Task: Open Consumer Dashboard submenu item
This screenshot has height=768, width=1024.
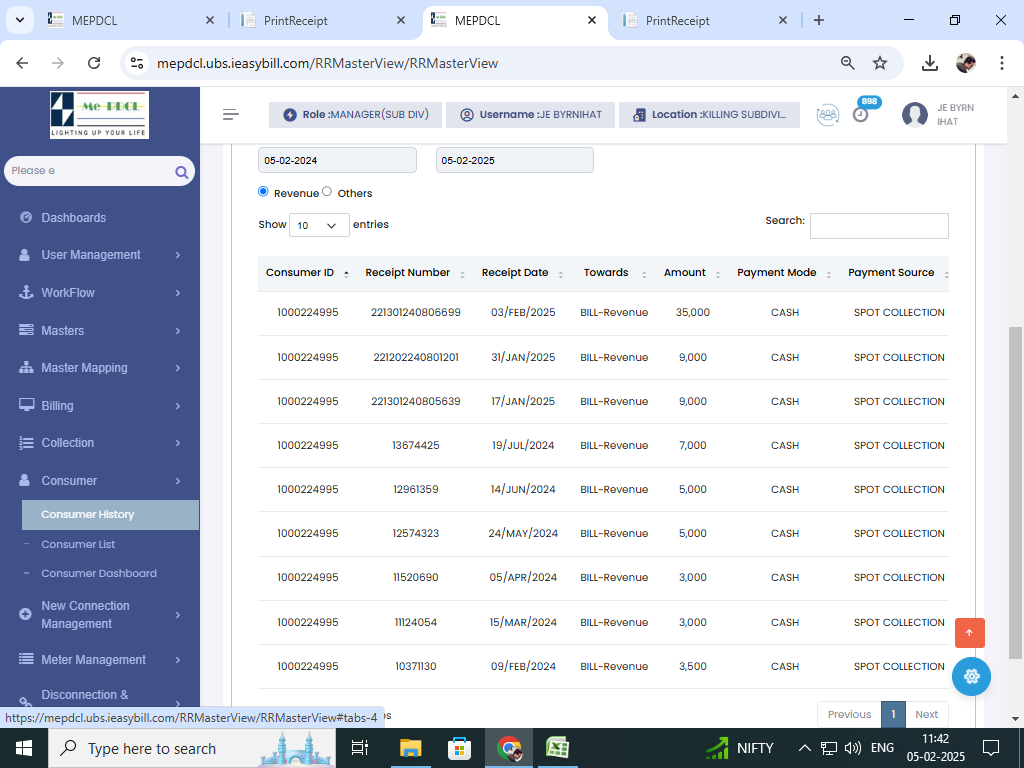Action: pyautogui.click(x=99, y=574)
